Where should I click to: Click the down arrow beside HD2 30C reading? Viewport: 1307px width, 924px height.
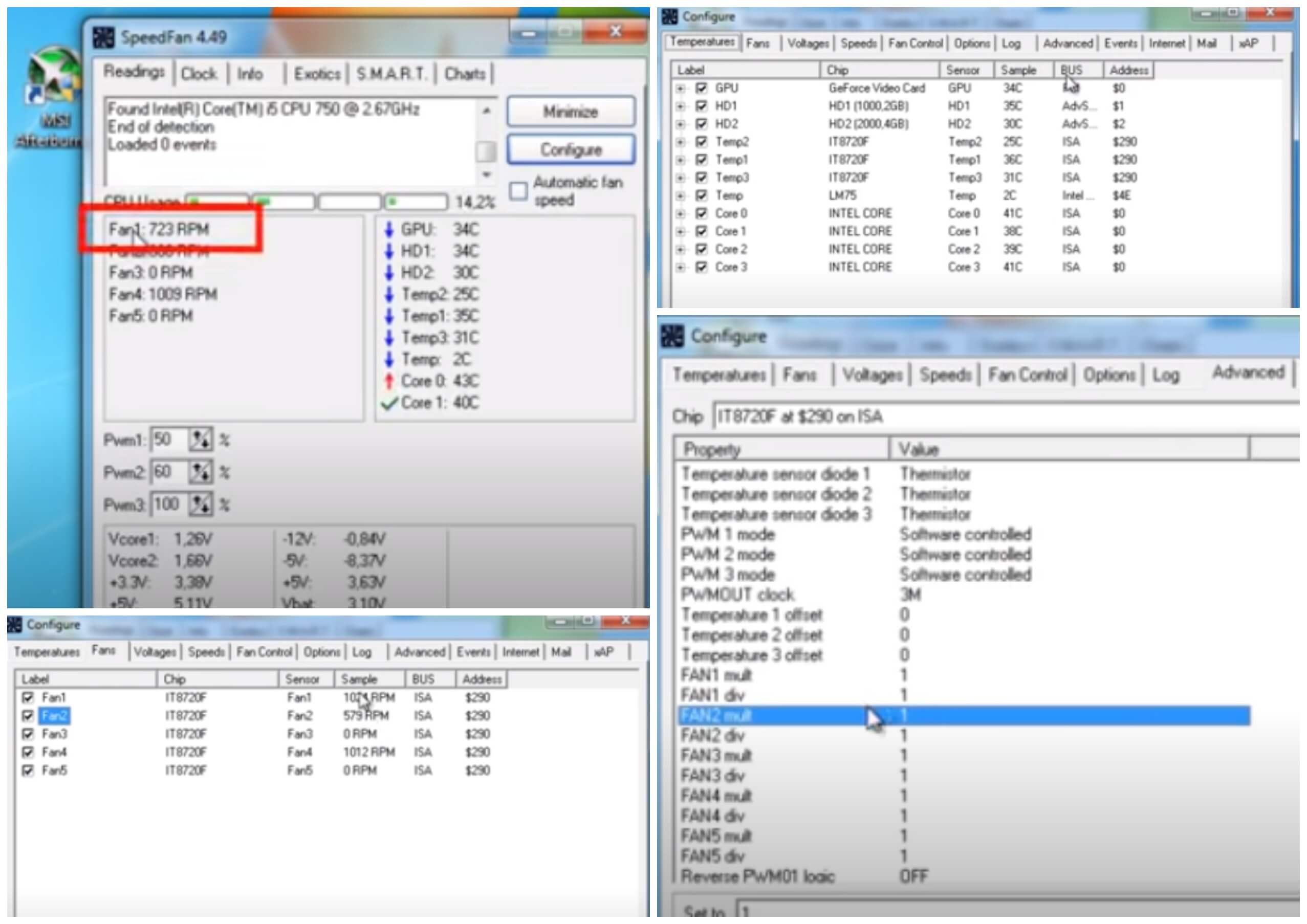point(389,273)
